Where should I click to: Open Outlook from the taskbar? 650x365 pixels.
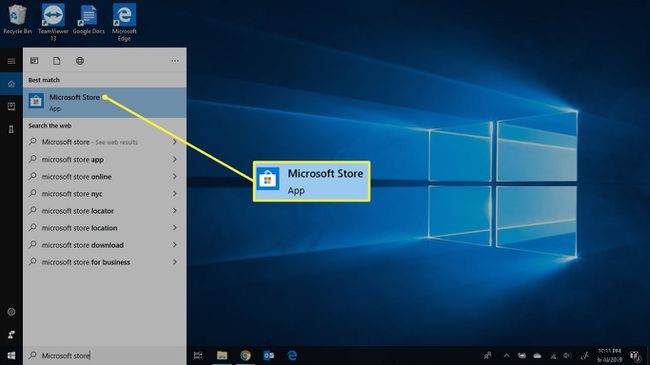[269, 355]
